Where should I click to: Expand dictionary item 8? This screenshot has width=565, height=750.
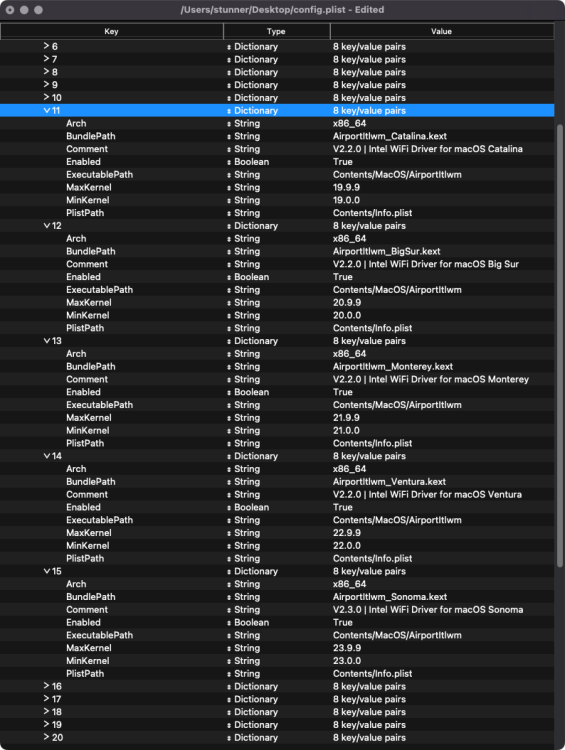coord(46,72)
